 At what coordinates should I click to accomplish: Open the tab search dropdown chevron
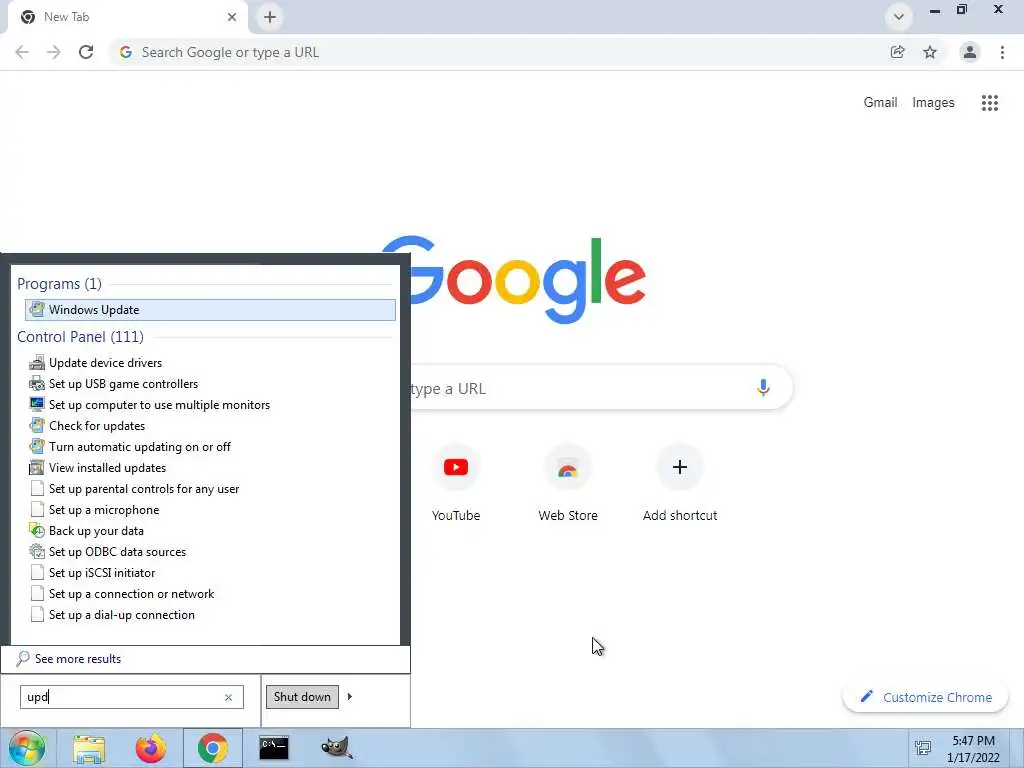coord(899,17)
